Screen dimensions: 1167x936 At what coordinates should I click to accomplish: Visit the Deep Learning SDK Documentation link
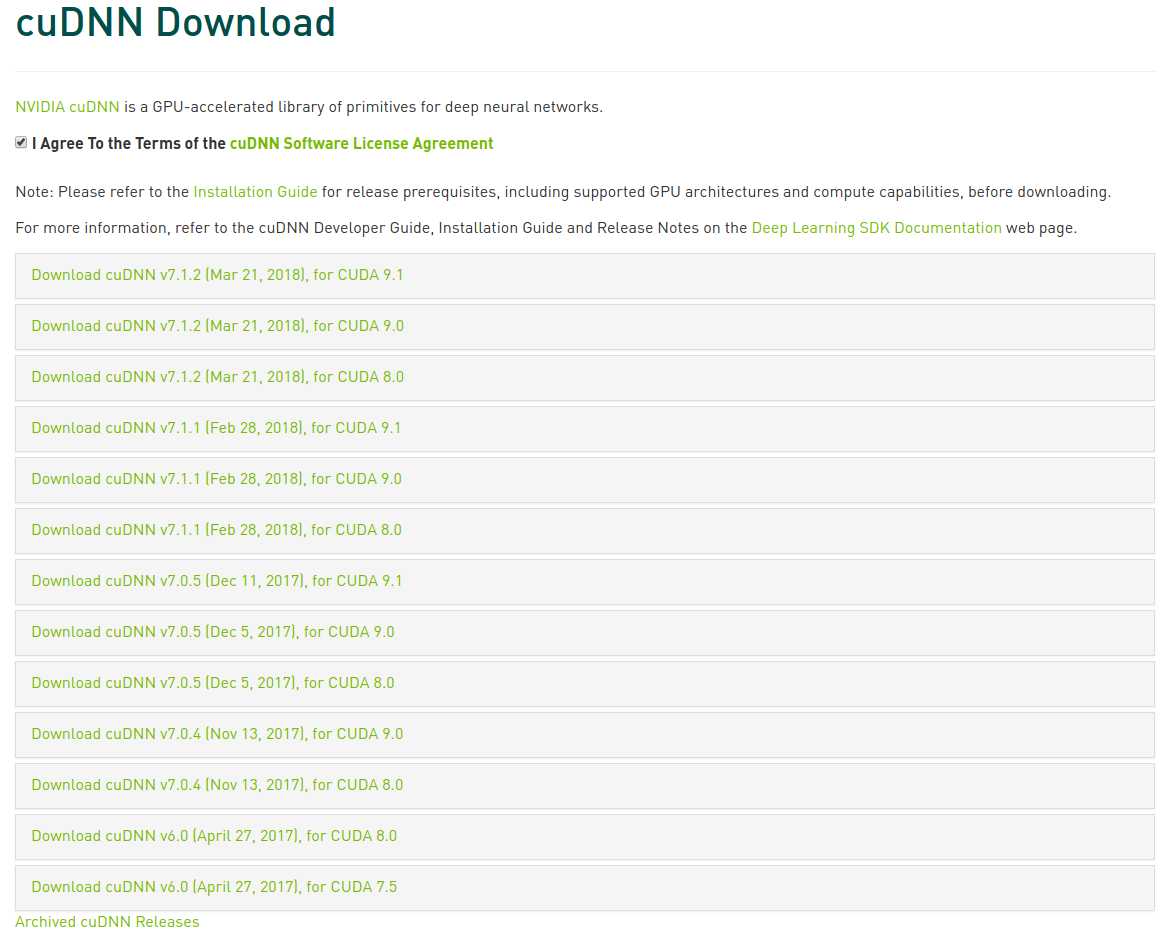876,228
